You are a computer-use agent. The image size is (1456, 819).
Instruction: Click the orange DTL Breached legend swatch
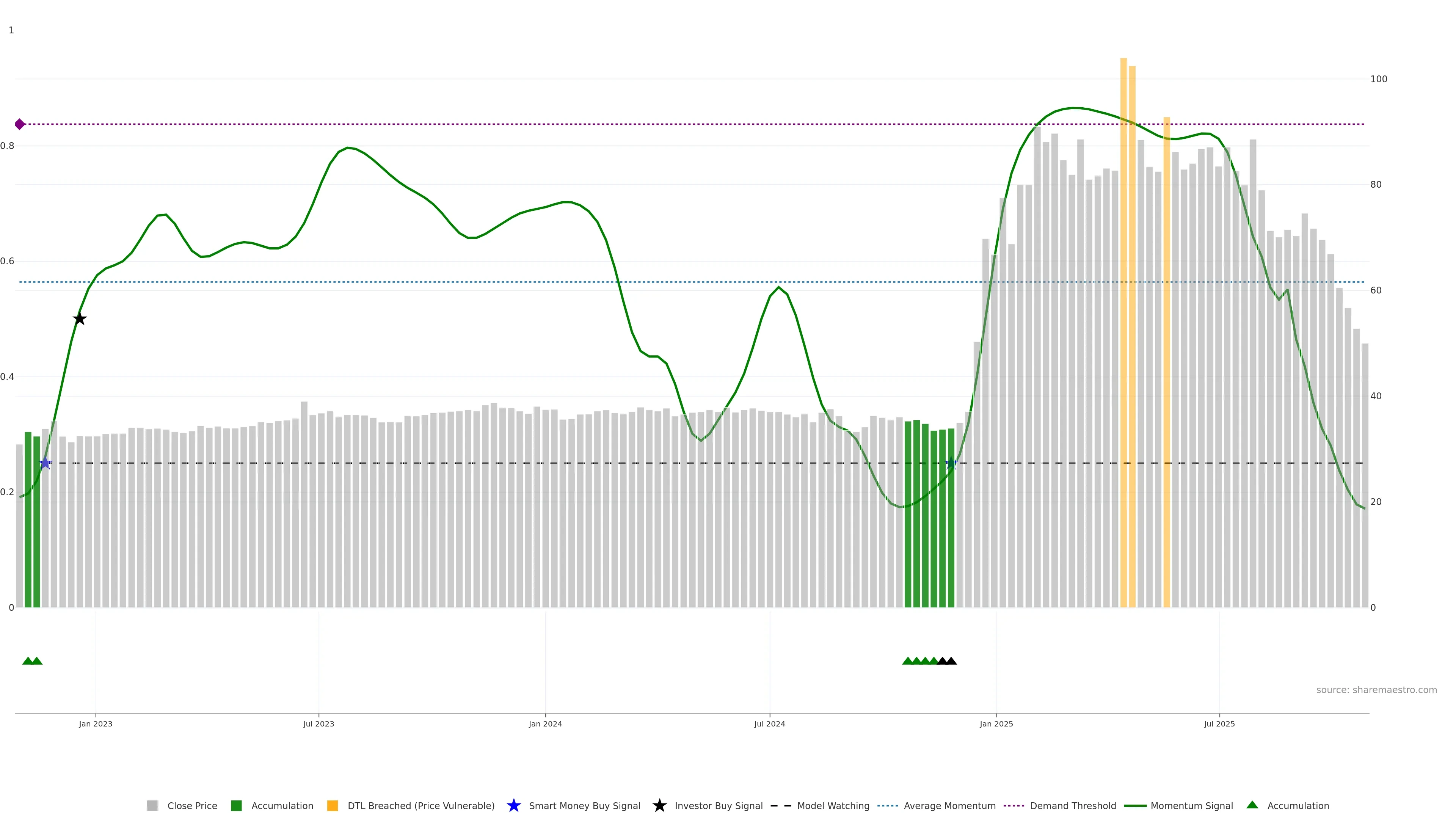click(333, 805)
